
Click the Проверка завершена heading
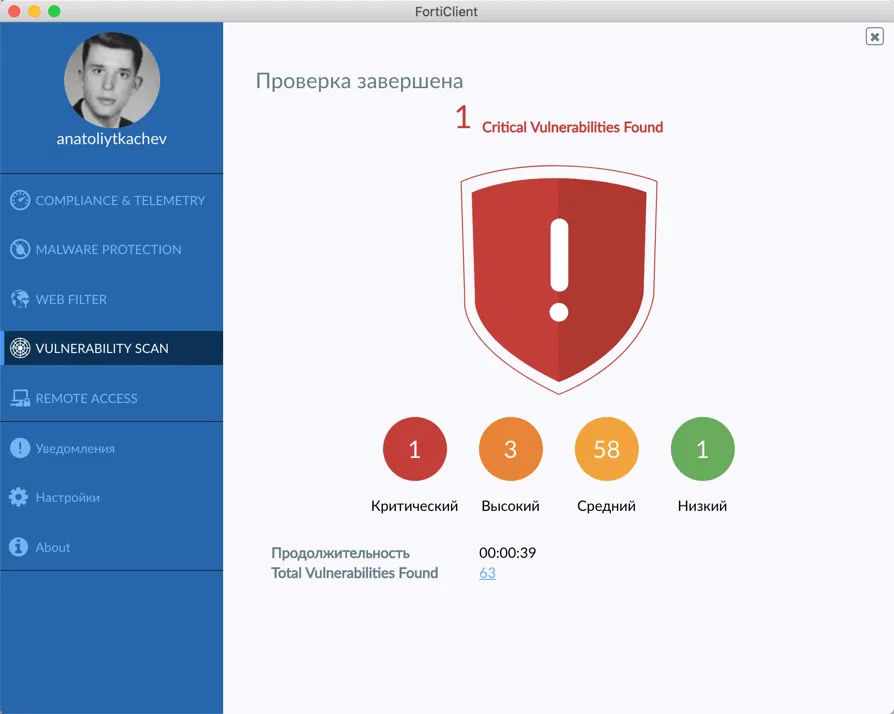tap(359, 81)
